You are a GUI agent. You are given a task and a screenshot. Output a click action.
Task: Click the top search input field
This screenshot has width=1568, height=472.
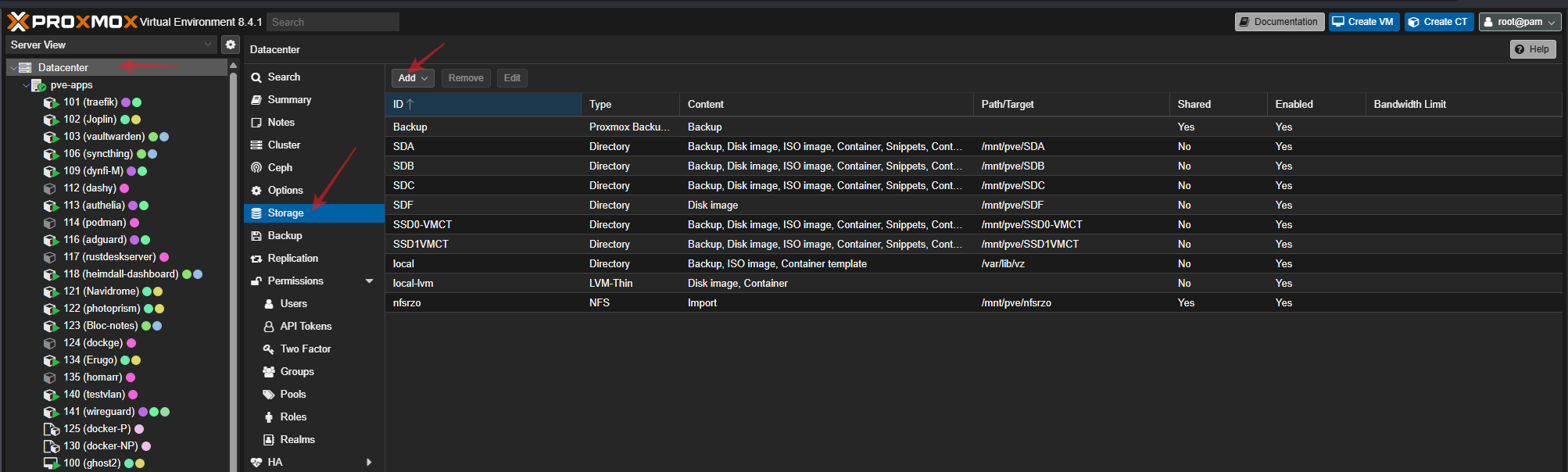tap(333, 22)
